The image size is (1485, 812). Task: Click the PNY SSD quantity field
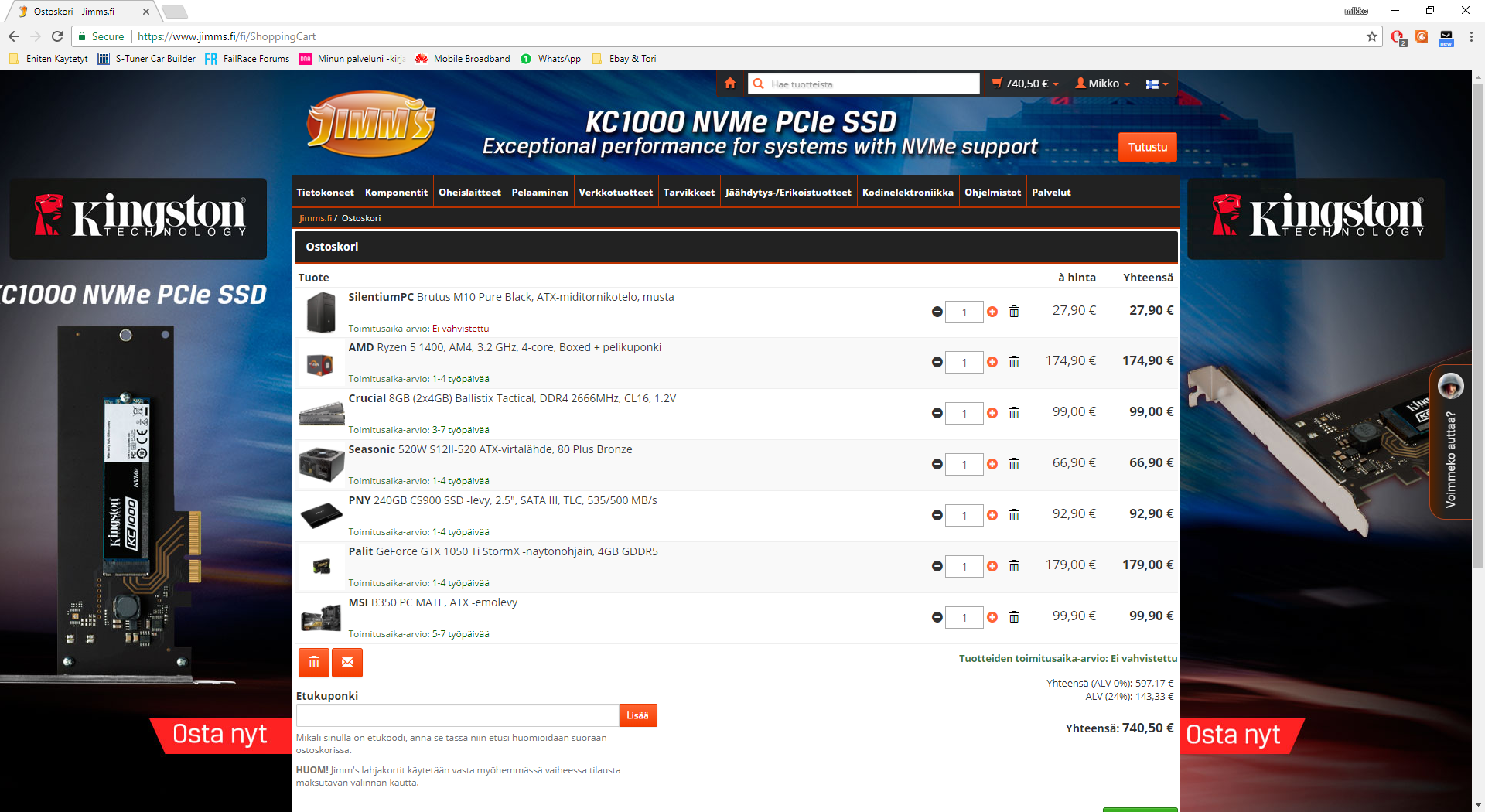pos(964,516)
